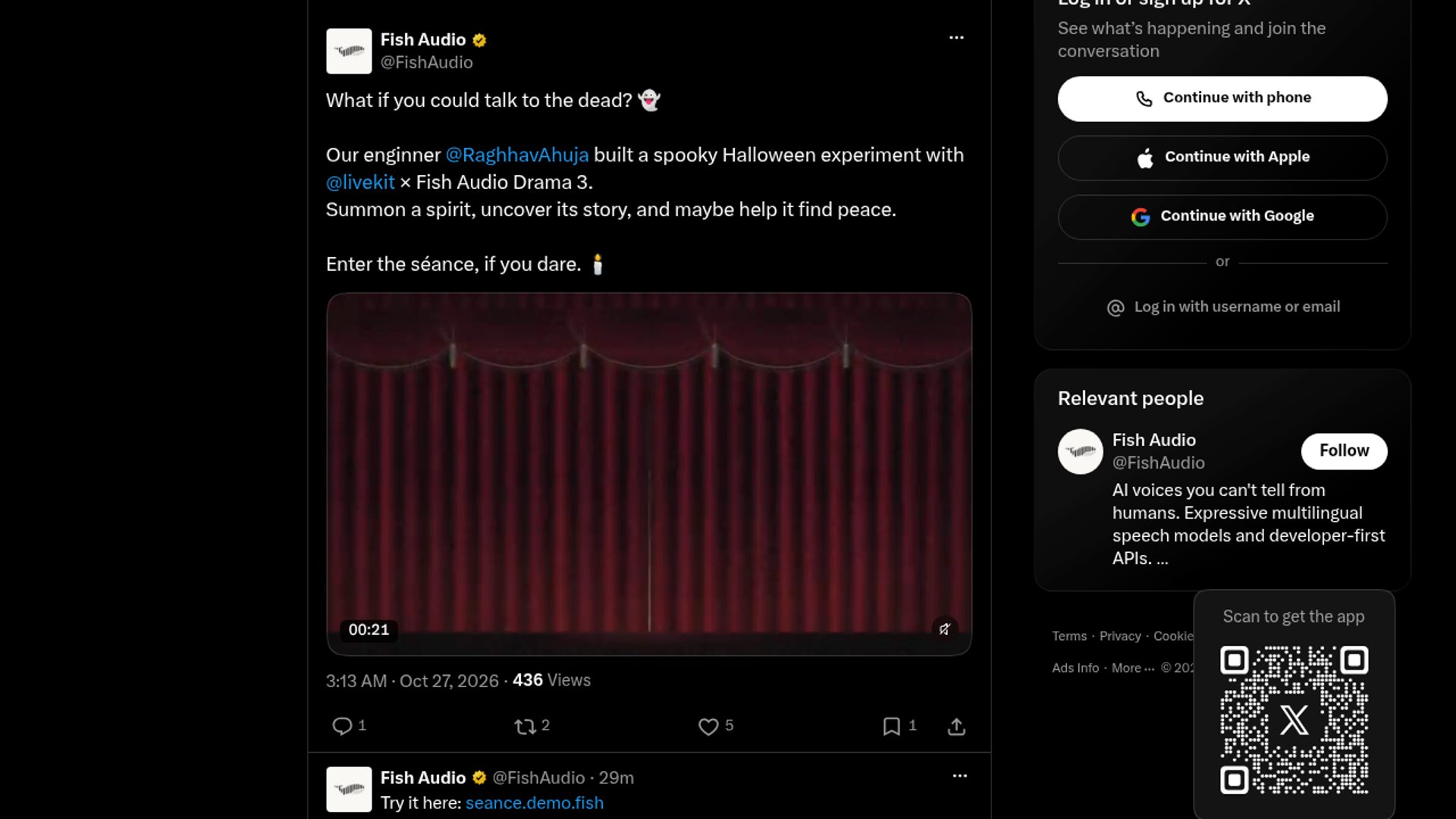Viewport: 1456px width, 819px height.
Task: Click the post timestamp 3:13 AM Oct 27
Action: point(413,681)
